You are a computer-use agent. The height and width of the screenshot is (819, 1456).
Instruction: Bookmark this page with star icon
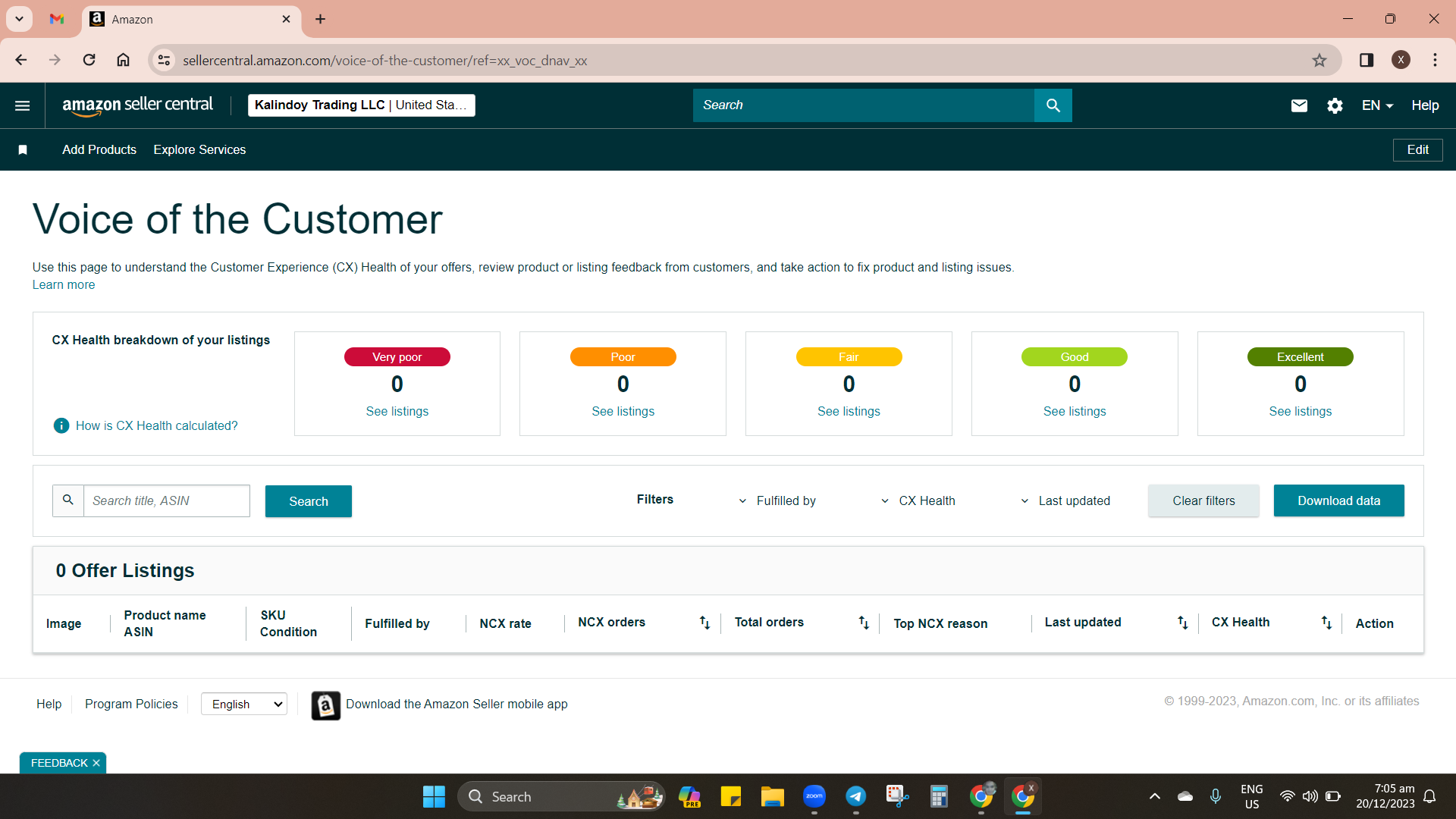click(x=1319, y=60)
